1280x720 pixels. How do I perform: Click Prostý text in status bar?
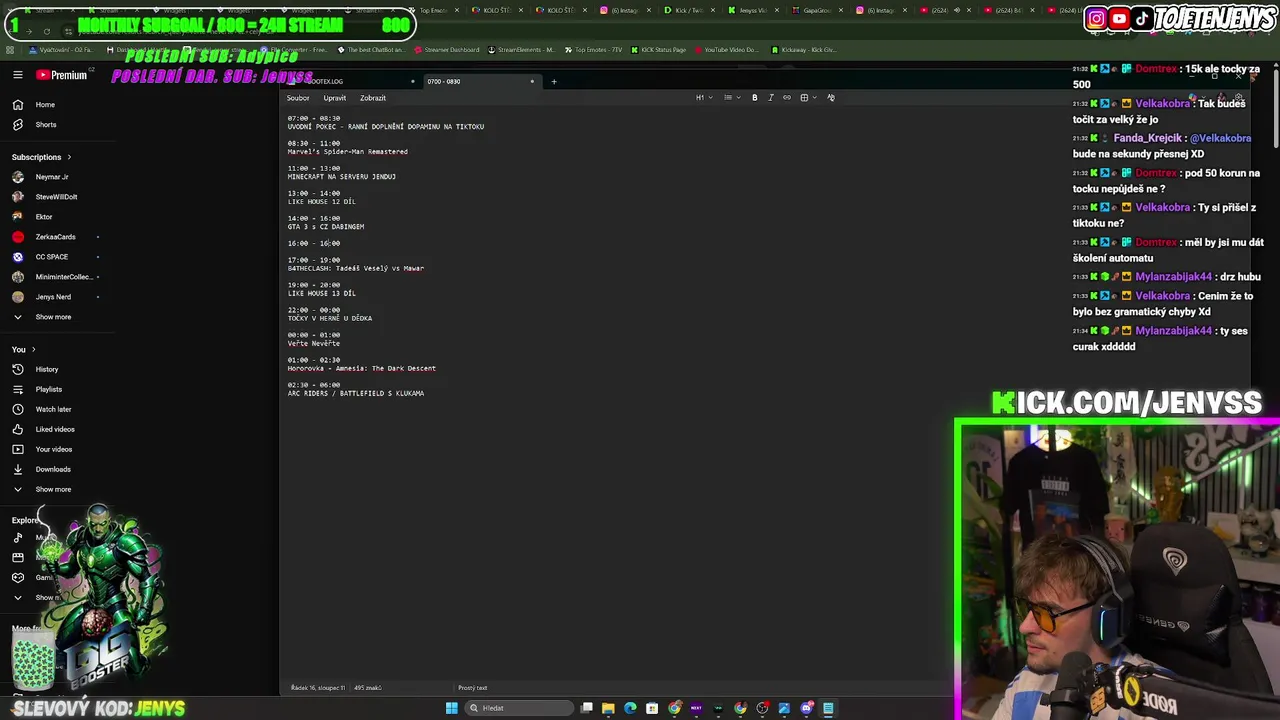click(x=473, y=688)
